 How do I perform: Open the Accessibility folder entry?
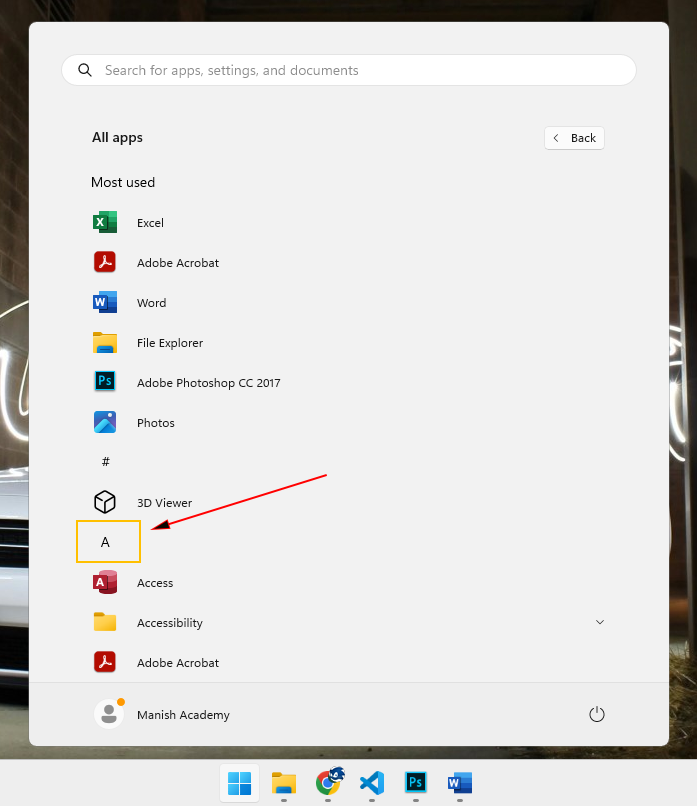169,623
